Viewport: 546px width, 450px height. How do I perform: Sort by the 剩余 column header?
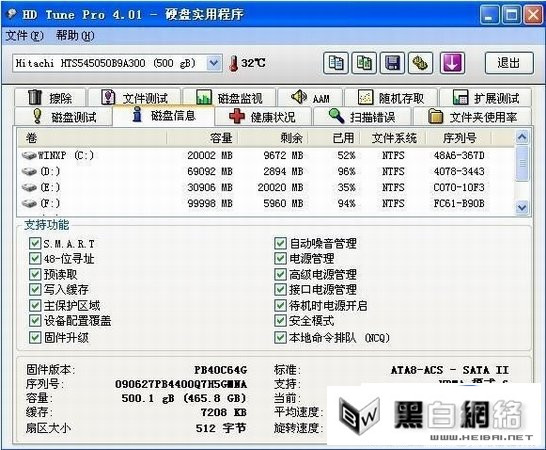point(273,138)
